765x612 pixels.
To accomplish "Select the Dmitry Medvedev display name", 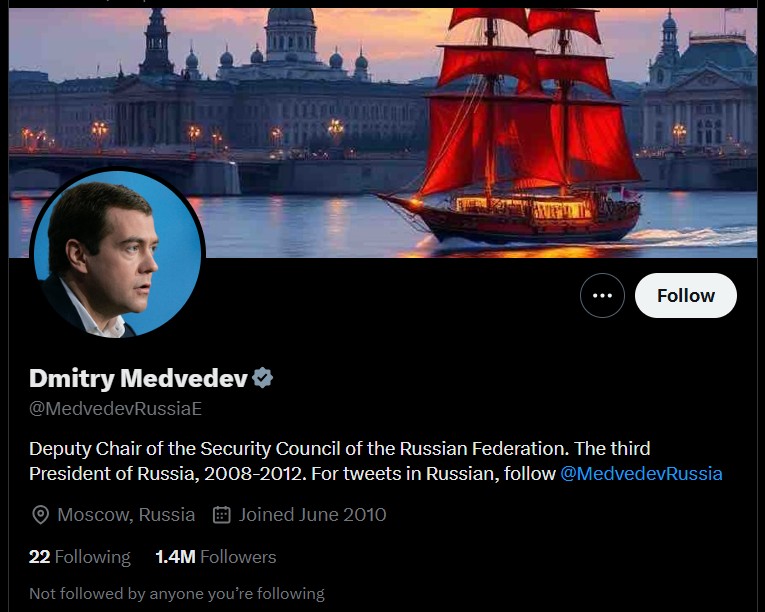I will (138, 378).
